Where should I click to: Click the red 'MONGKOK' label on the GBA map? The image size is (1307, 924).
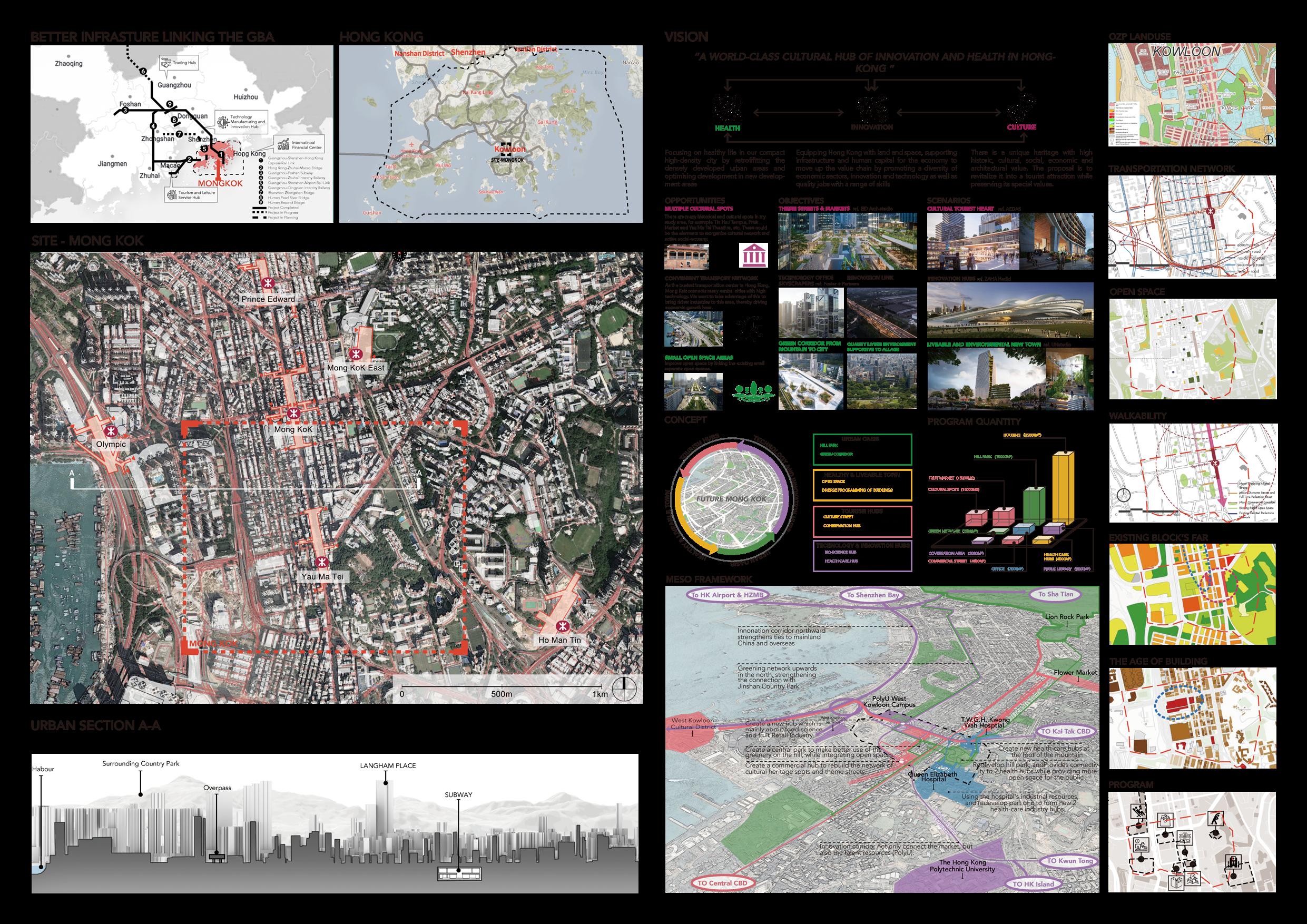[x=220, y=183]
